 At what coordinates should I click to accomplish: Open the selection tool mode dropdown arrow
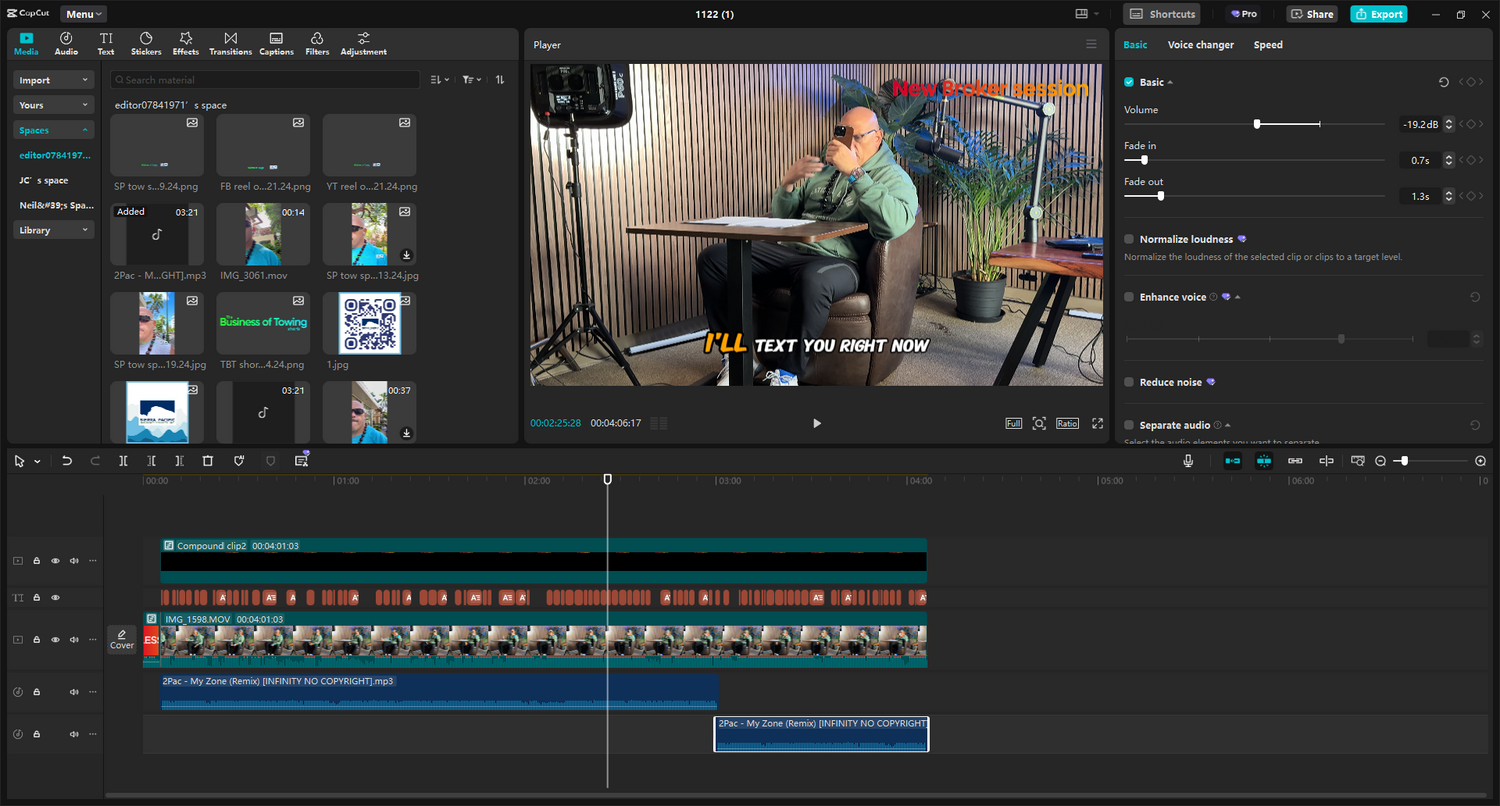[x=37, y=462]
